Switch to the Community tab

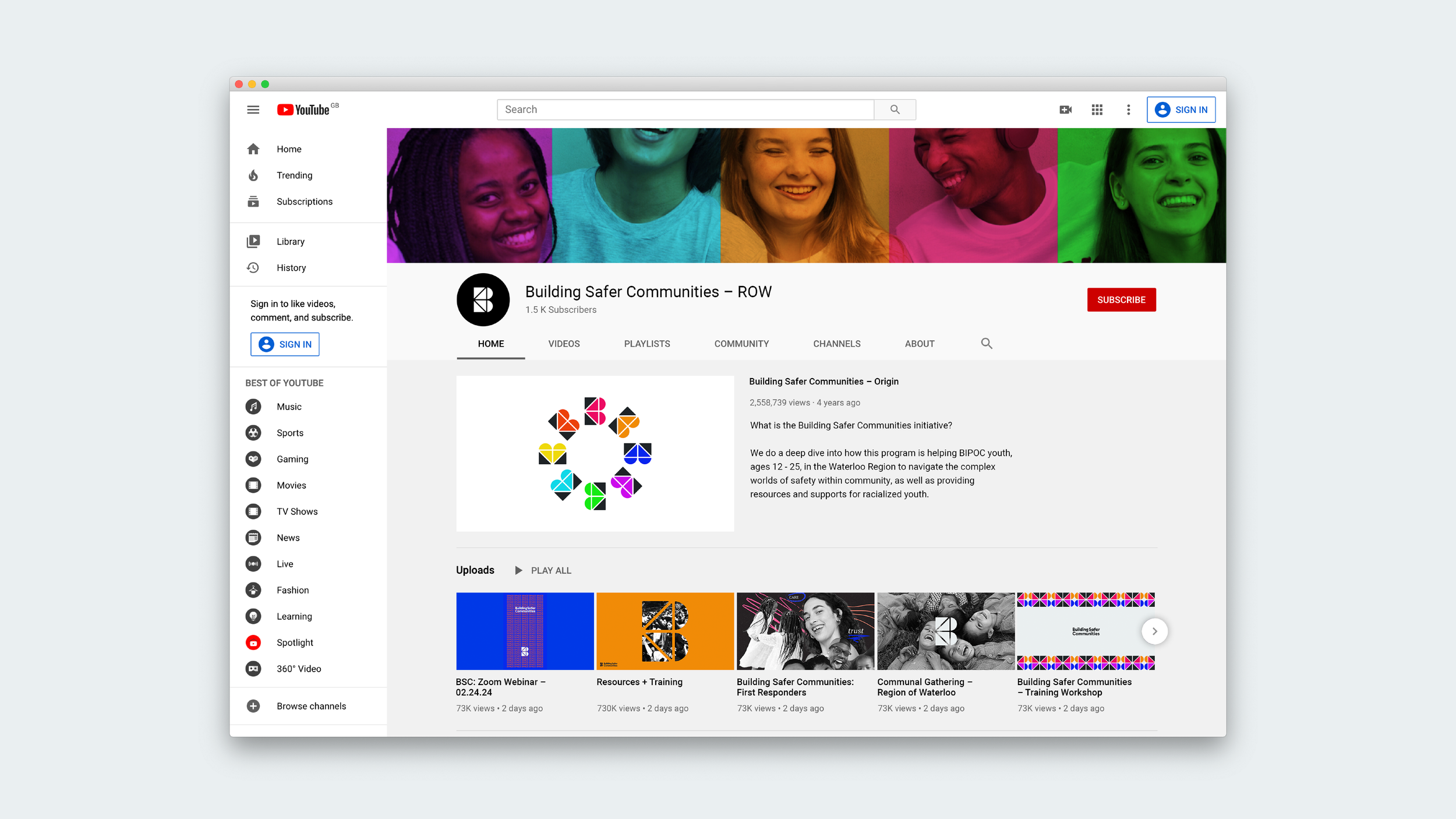click(741, 344)
